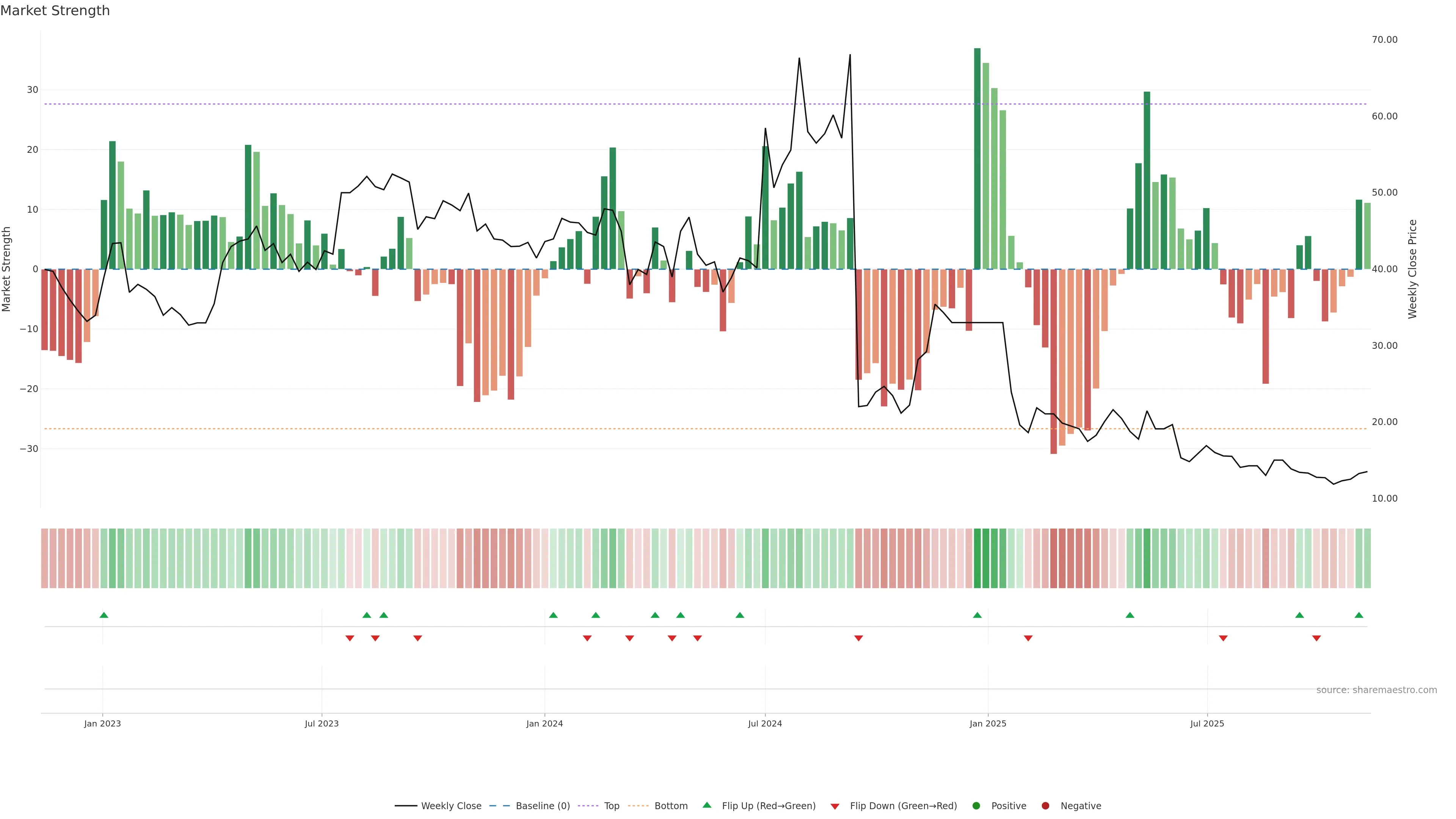Click Flip Down red triangle legend icon

pos(835,806)
